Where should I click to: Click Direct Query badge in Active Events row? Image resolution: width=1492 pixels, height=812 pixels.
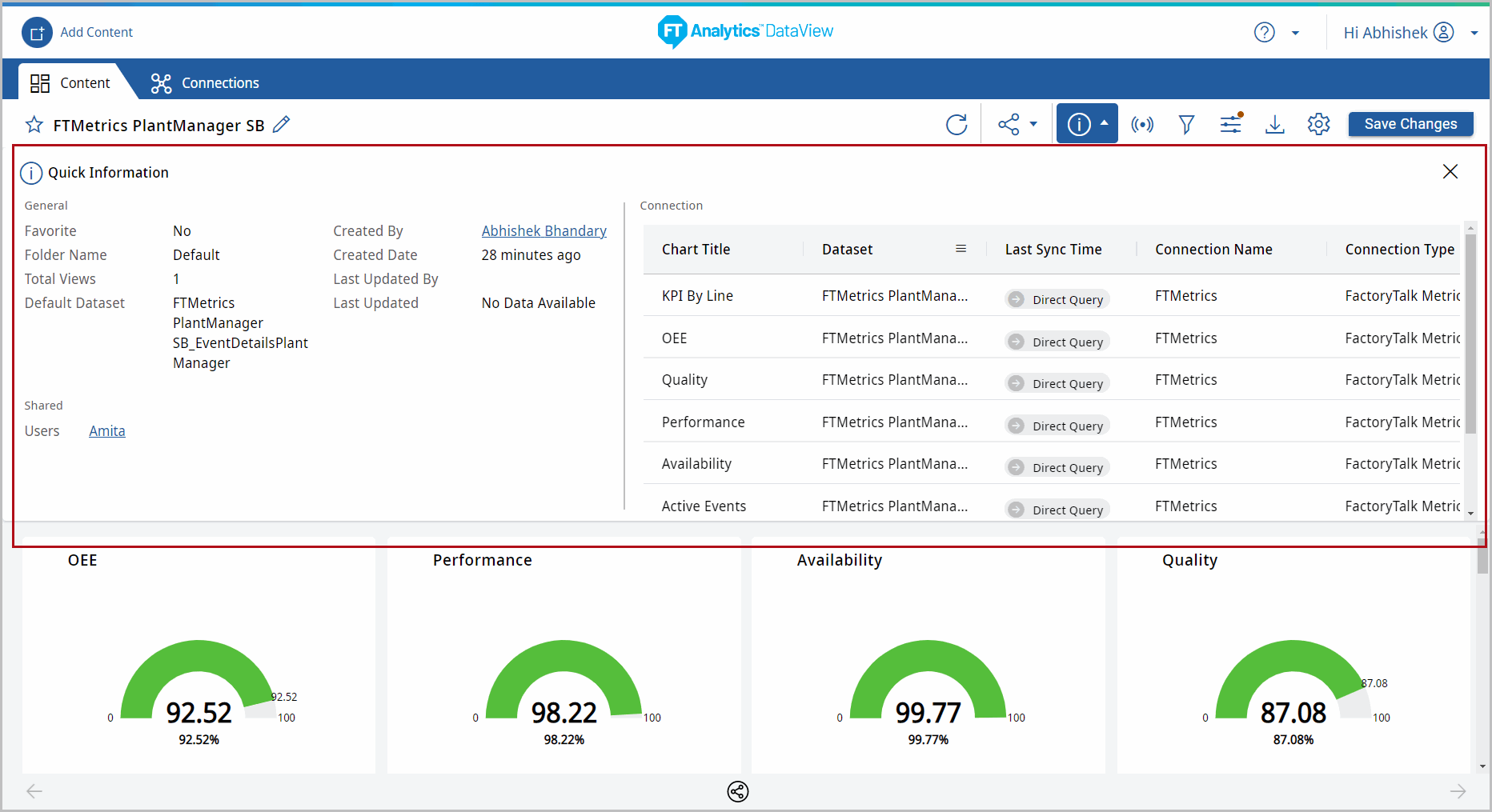point(1057,510)
